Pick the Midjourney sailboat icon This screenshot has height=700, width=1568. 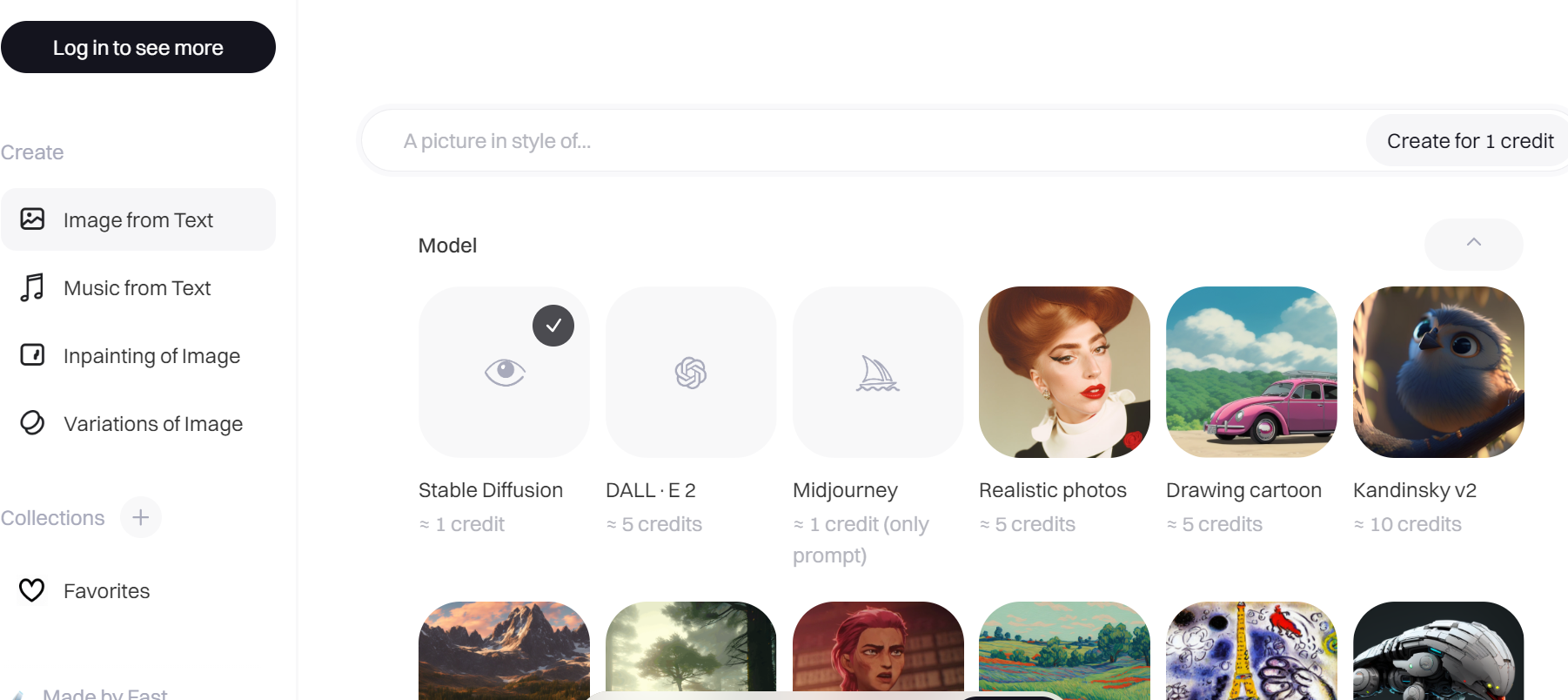tap(877, 374)
